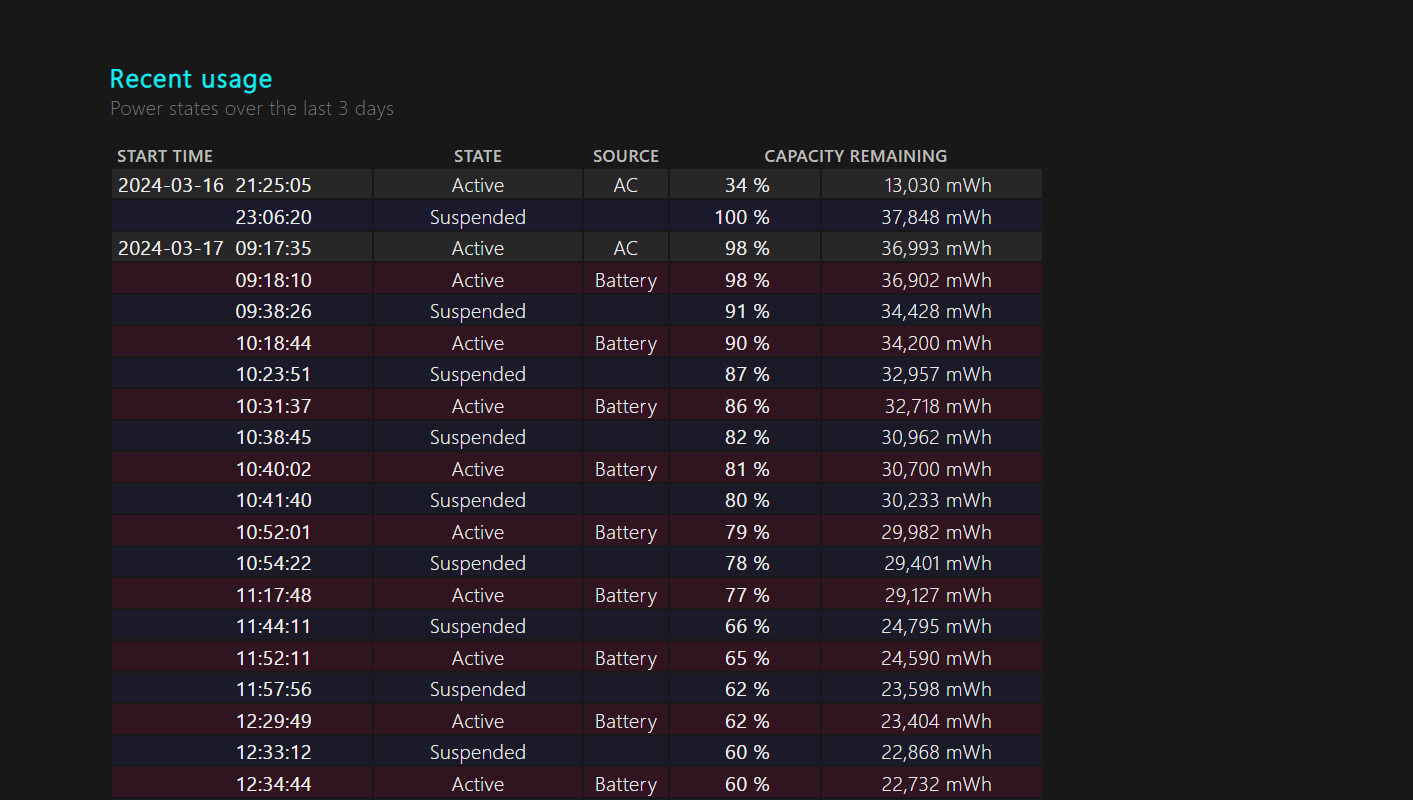Viewport: 1413px width, 800px height.
Task: Click the 24,590 mWh value
Action: click(936, 658)
